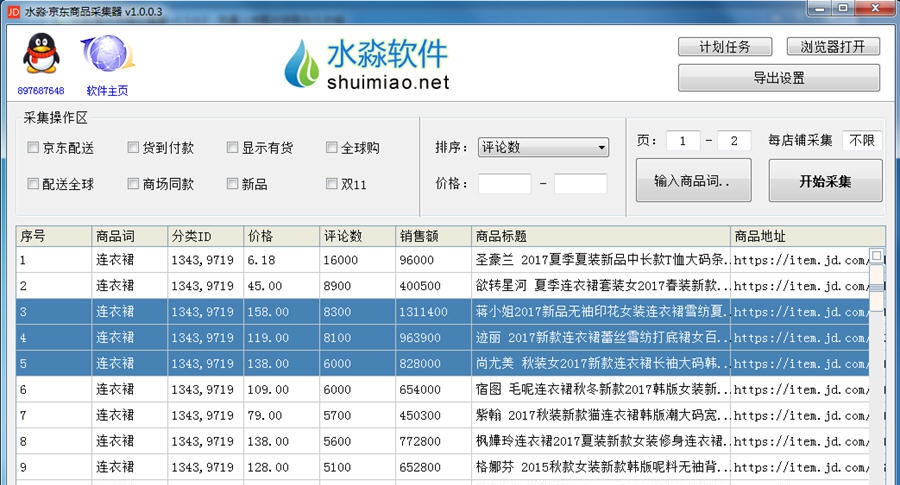Click the 计划任务 button

725,47
